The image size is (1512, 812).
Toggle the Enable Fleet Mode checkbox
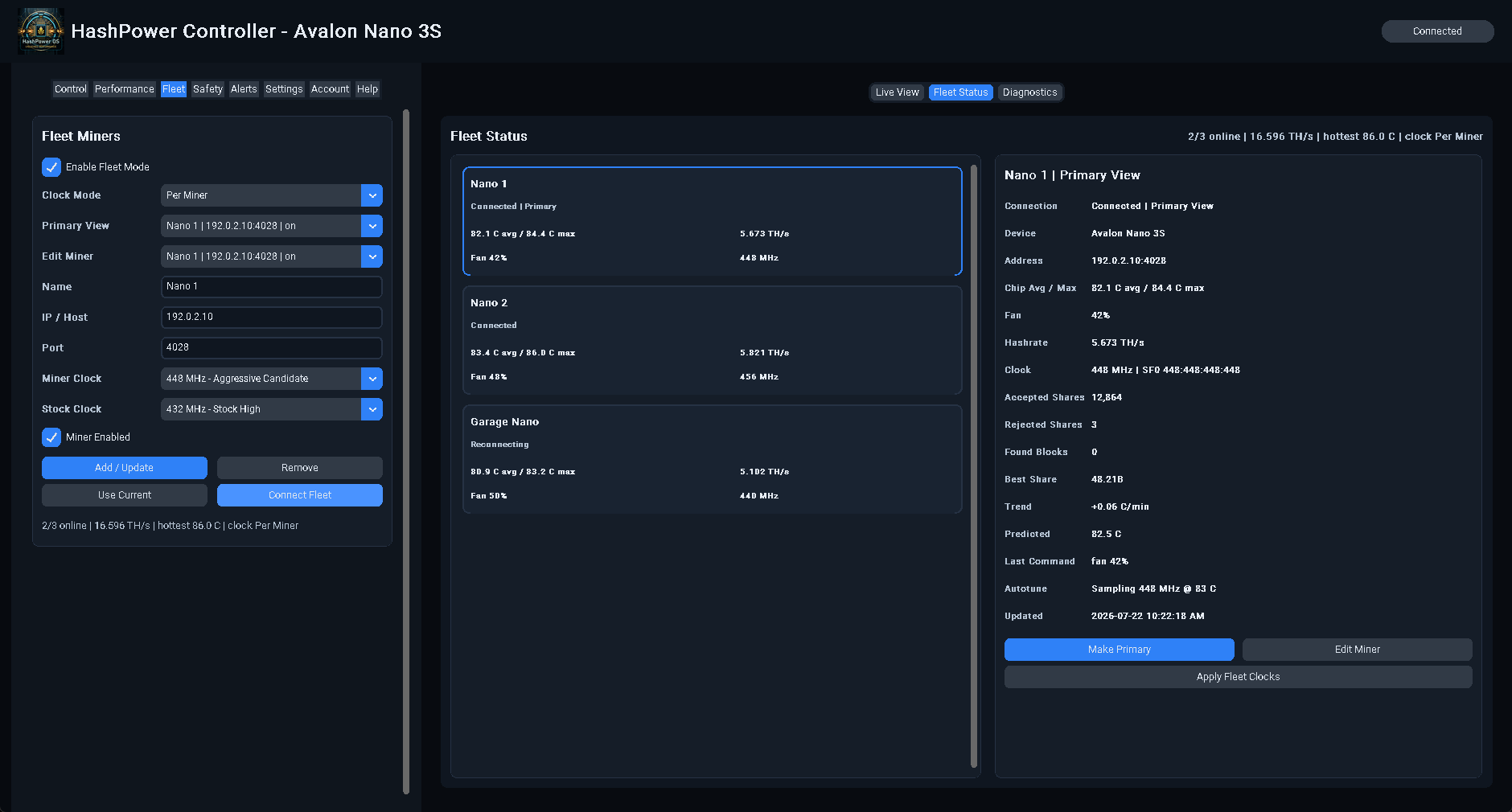(51, 167)
